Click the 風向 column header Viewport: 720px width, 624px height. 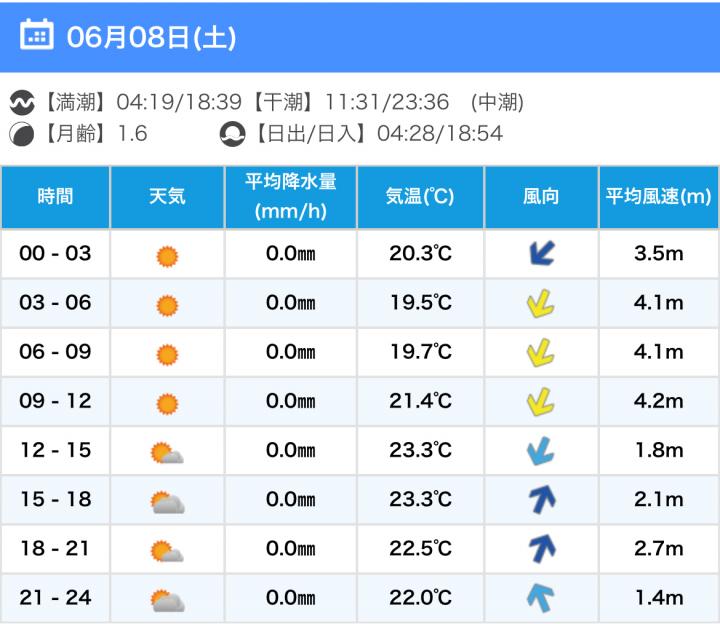click(x=541, y=197)
